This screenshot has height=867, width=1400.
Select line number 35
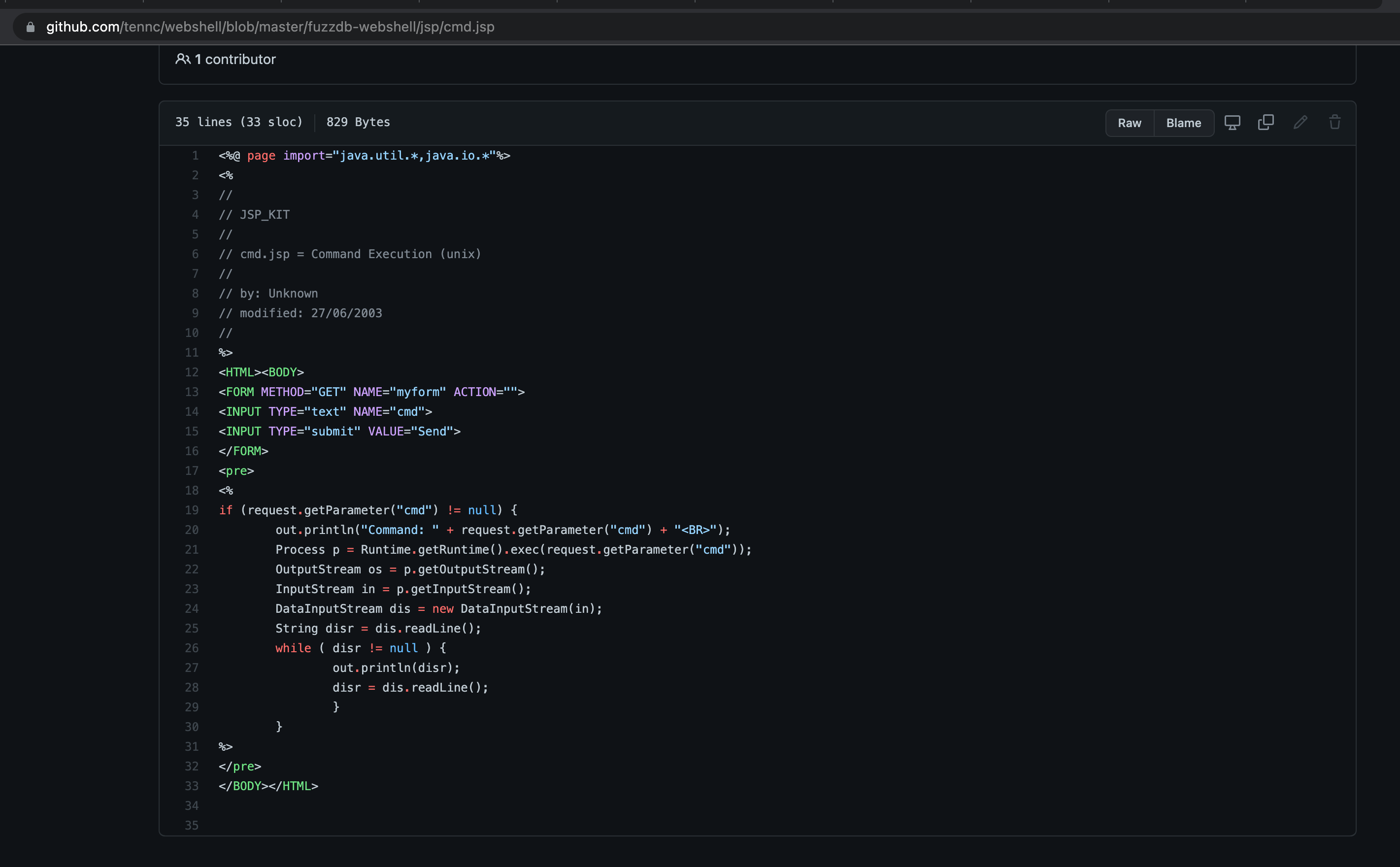pyautogui.click(x=192, y=825)
